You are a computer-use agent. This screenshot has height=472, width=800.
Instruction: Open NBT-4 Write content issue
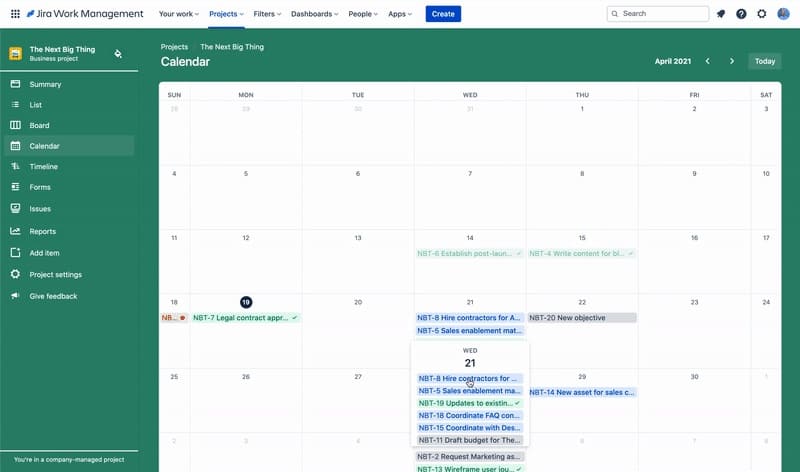582,253
